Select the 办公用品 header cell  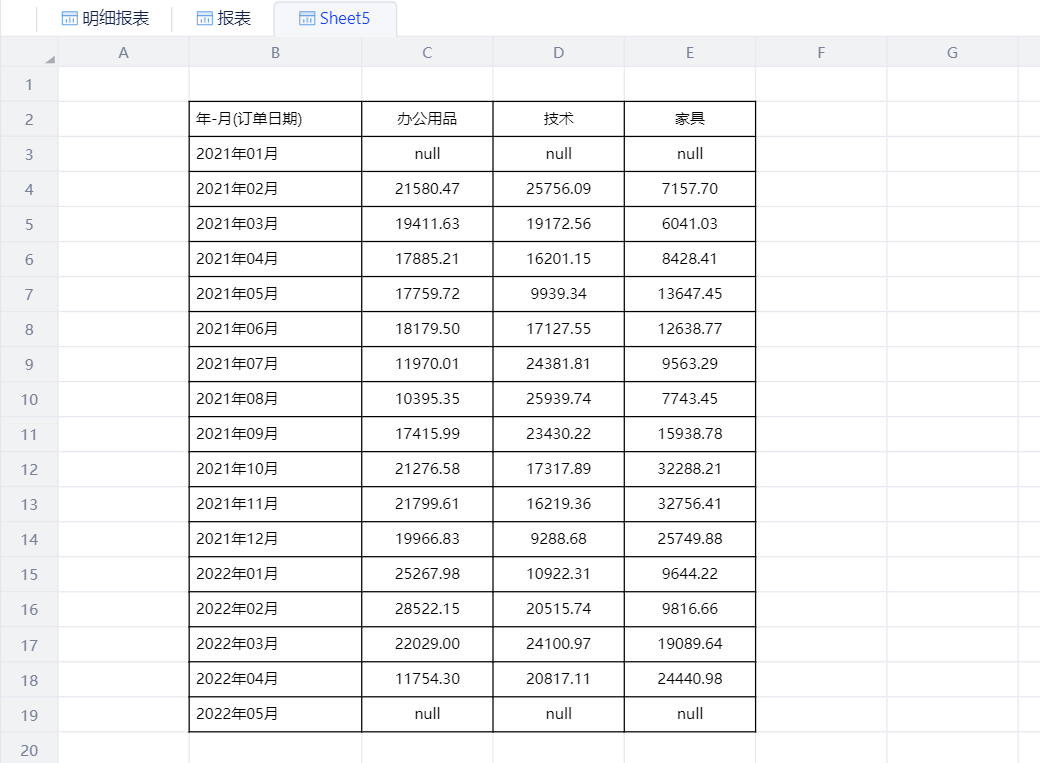click(x=427, y=119)
